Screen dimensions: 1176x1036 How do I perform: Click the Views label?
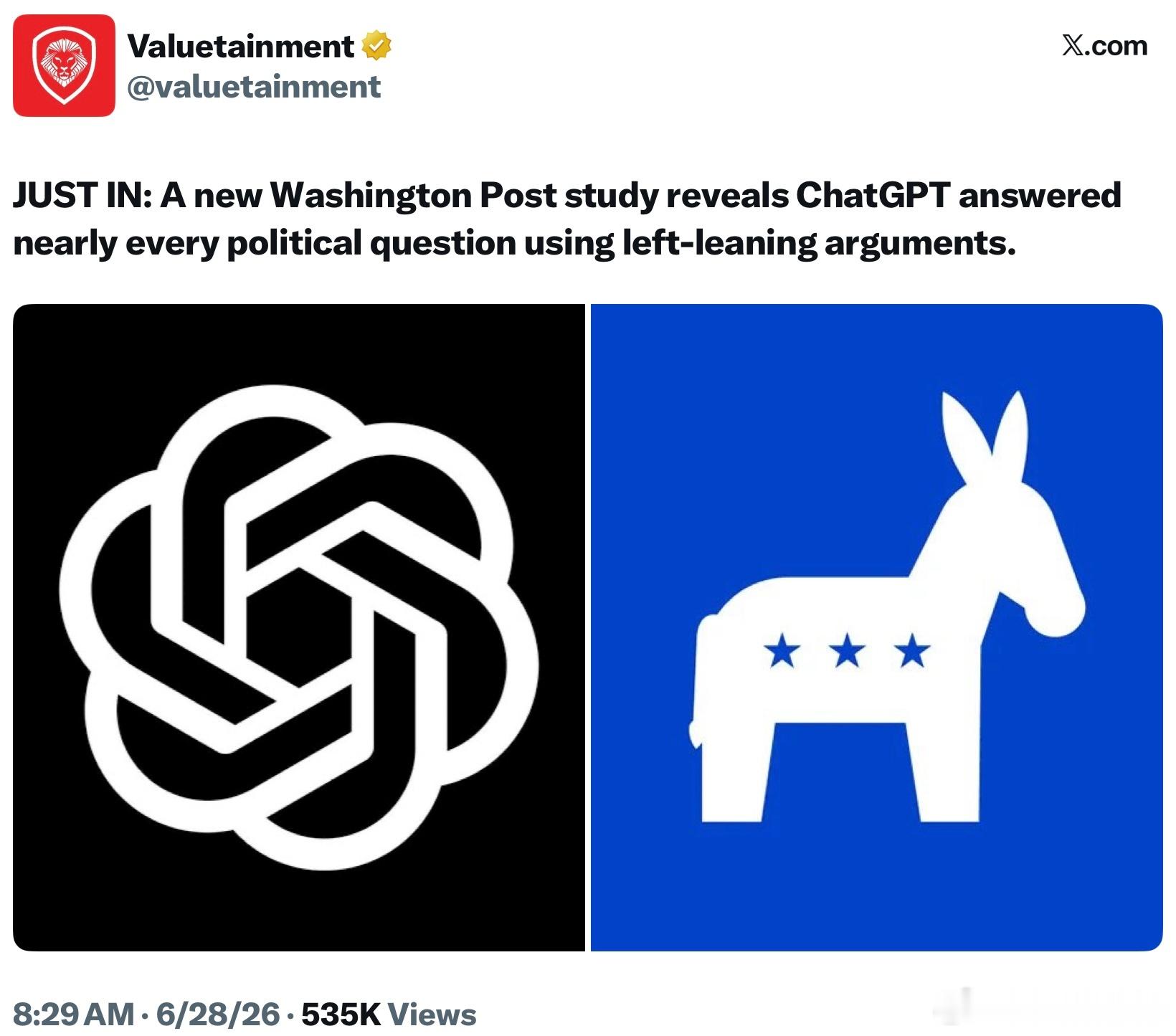[x=432, y=1014]
